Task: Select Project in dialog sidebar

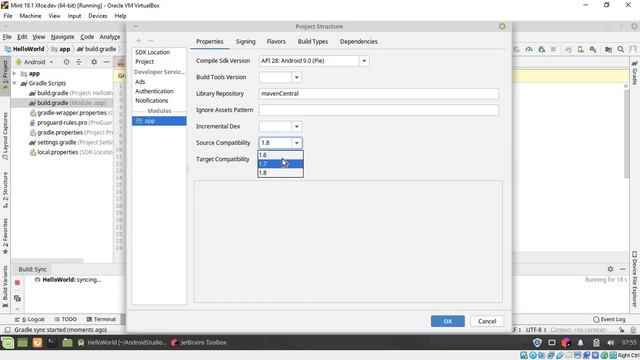Action: (144, 62)
